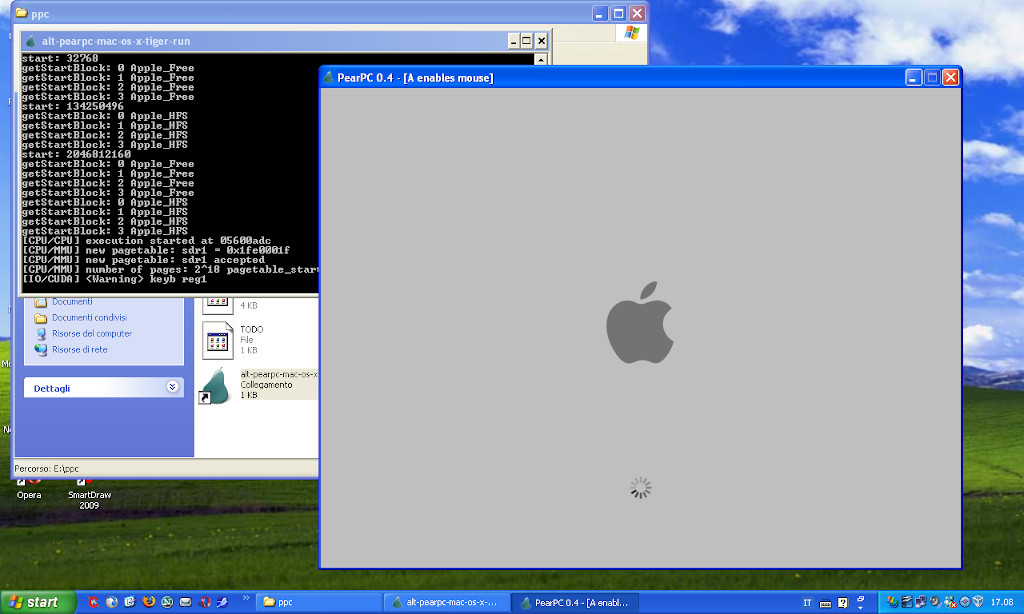Open Documenti condivisi in the ppc sidebar
The height and width of the screenshot is (614, 1024).
[89, 317]
